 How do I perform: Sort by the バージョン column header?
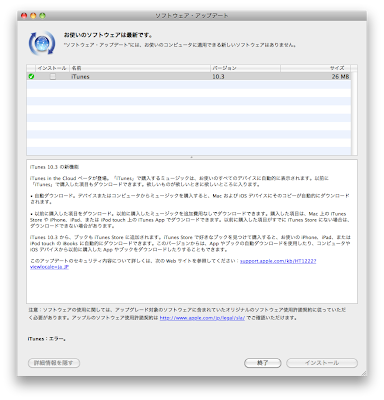(x=245, y=68)
